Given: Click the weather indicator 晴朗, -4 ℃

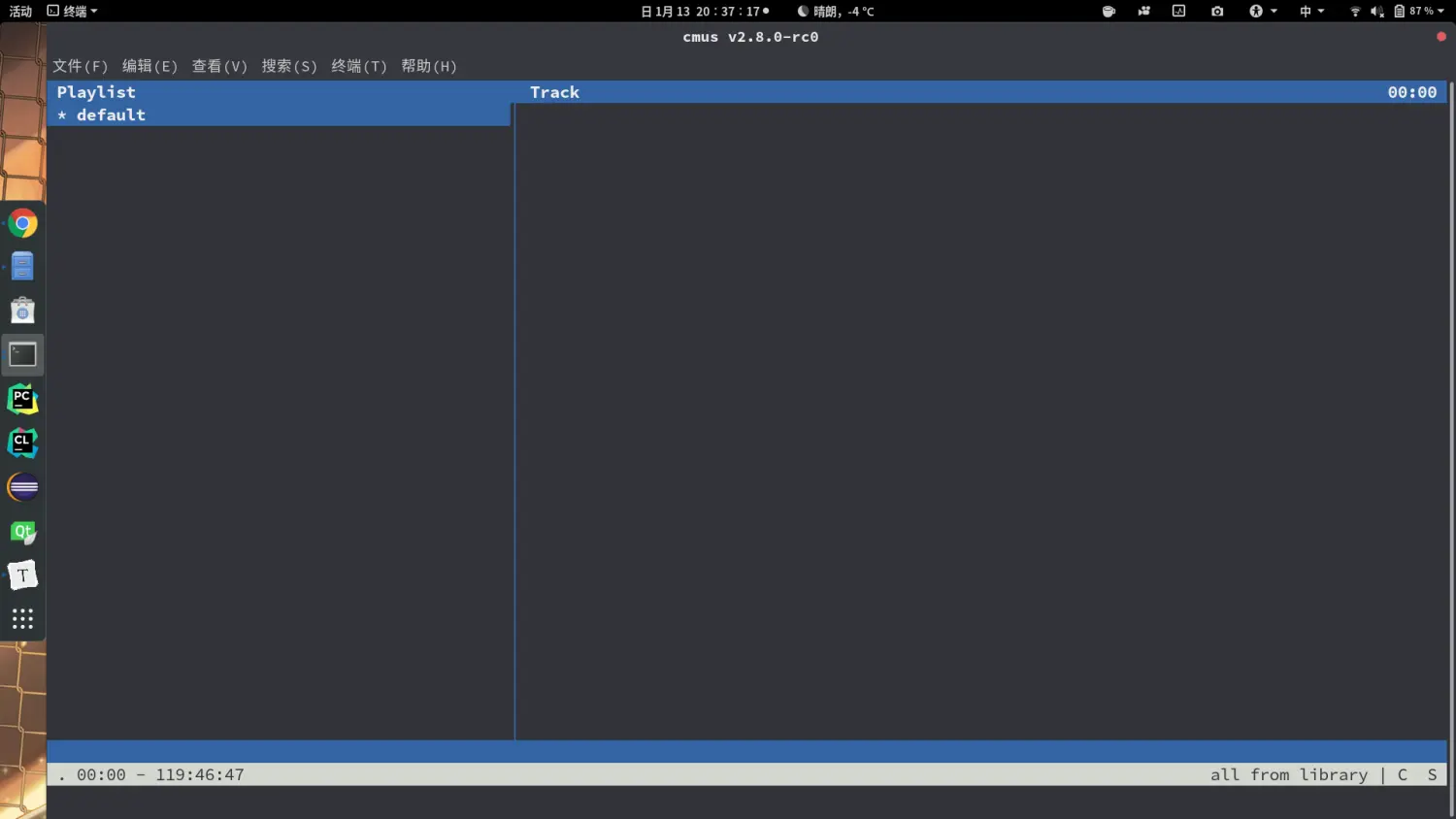Looking at the screenshot, I should pos(836,12).
